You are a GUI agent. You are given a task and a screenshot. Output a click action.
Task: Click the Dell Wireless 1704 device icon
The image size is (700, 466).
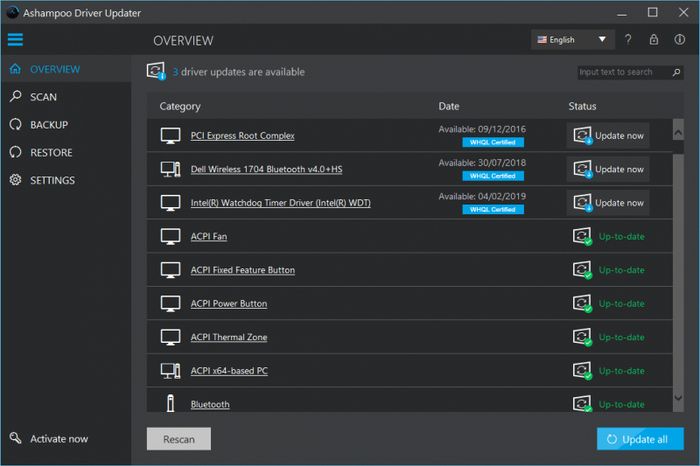click(x=171, y=169)
